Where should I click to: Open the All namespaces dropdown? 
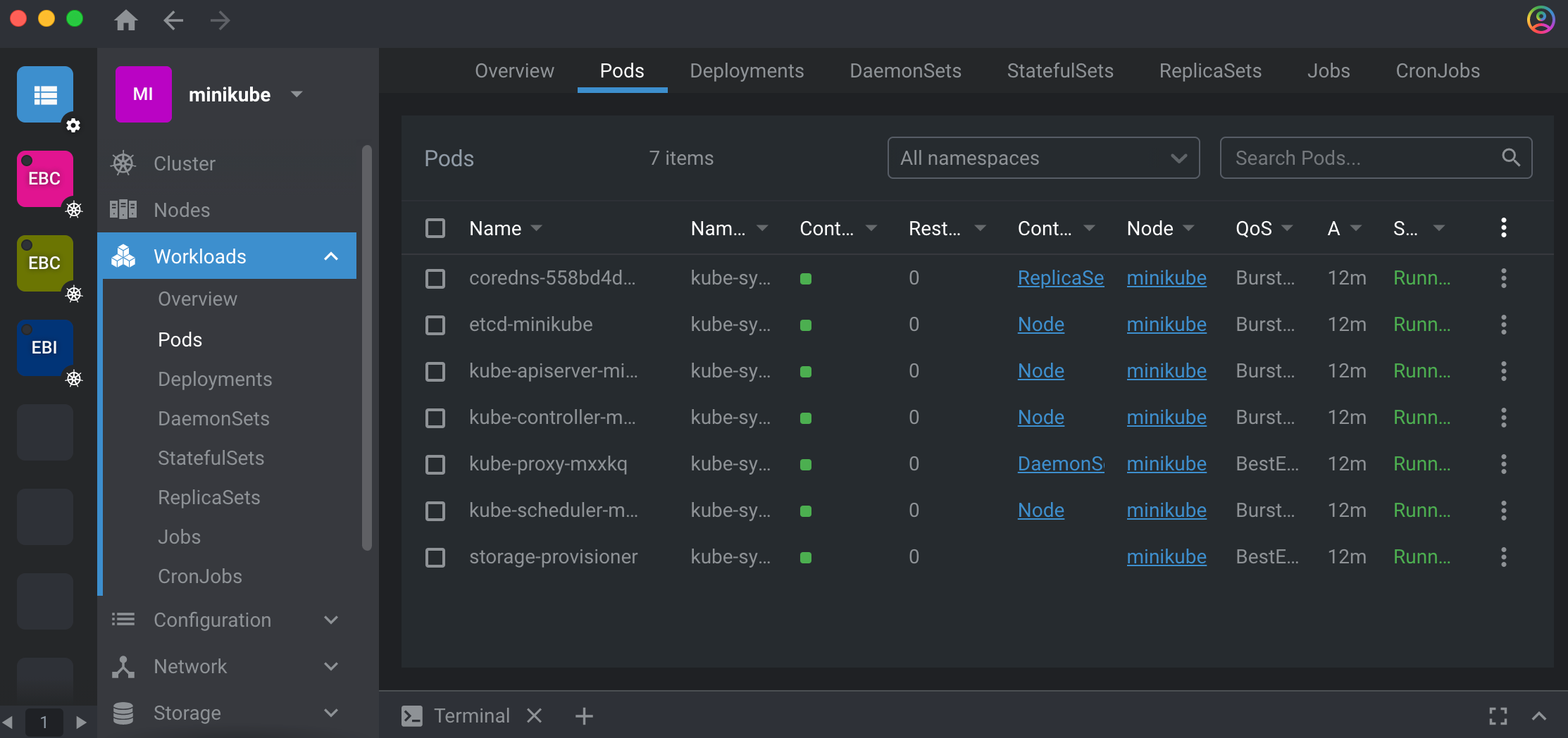click(1043, 158)
